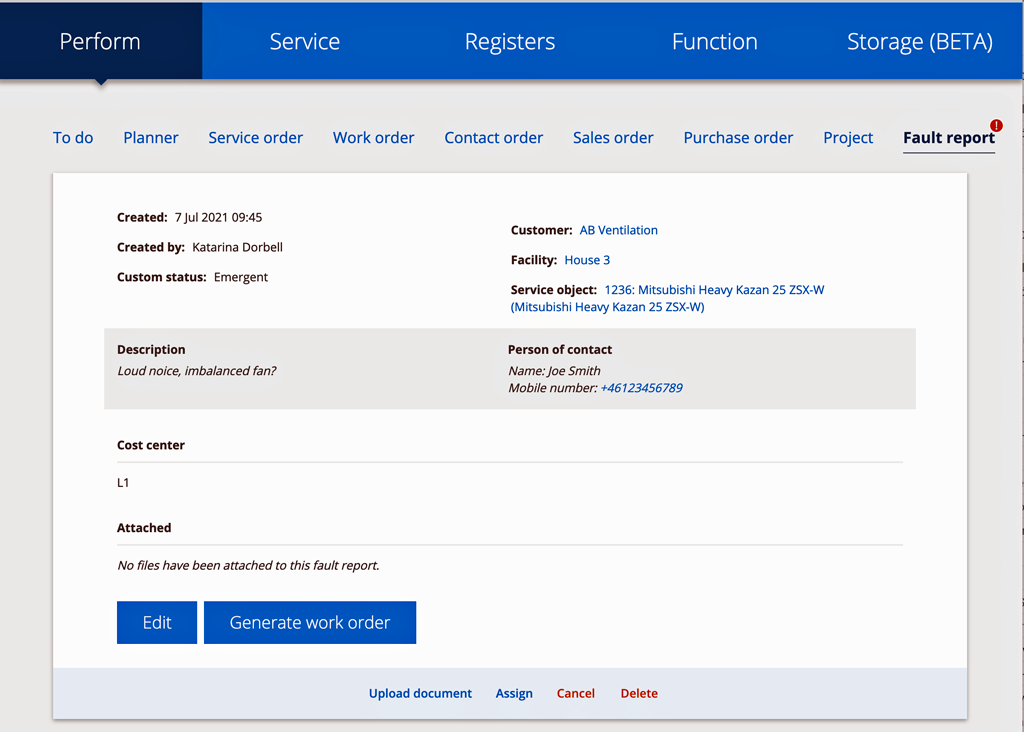Click the Person of contact heading
Screen dimensions: 1024x732
click(x=560, y=349)
